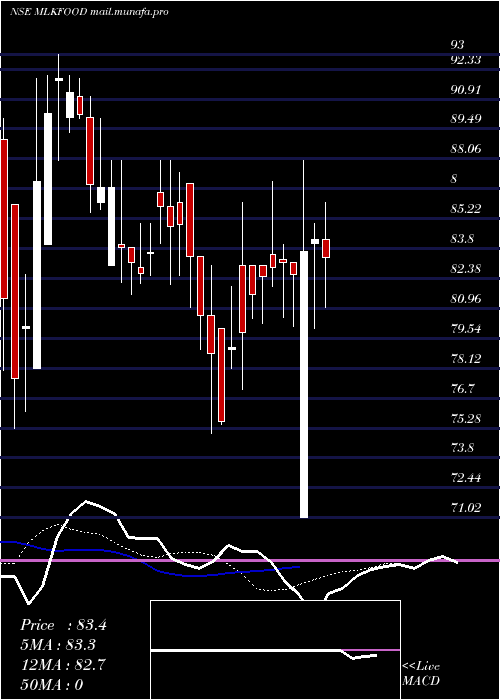
Task: Click the 80.96 price axis label
Action: 466,298
